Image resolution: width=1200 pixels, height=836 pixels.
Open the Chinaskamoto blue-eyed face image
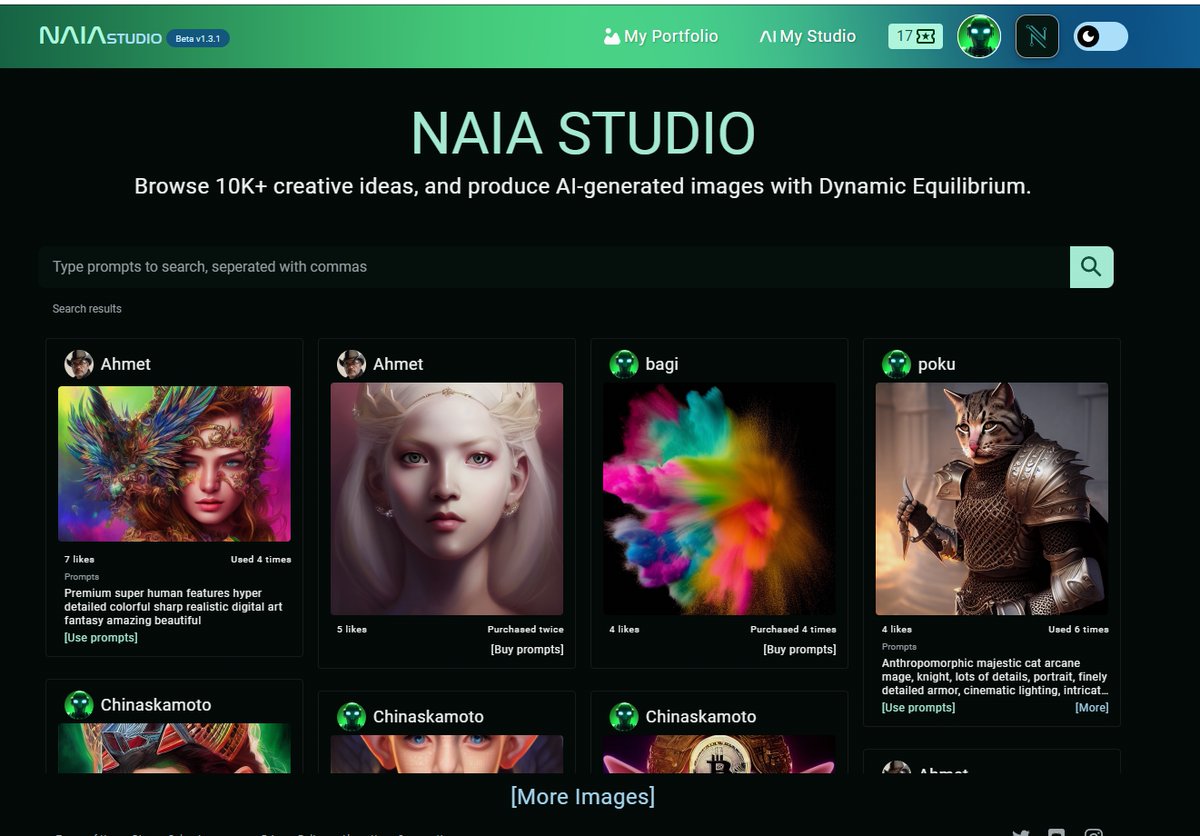(447, 754)
